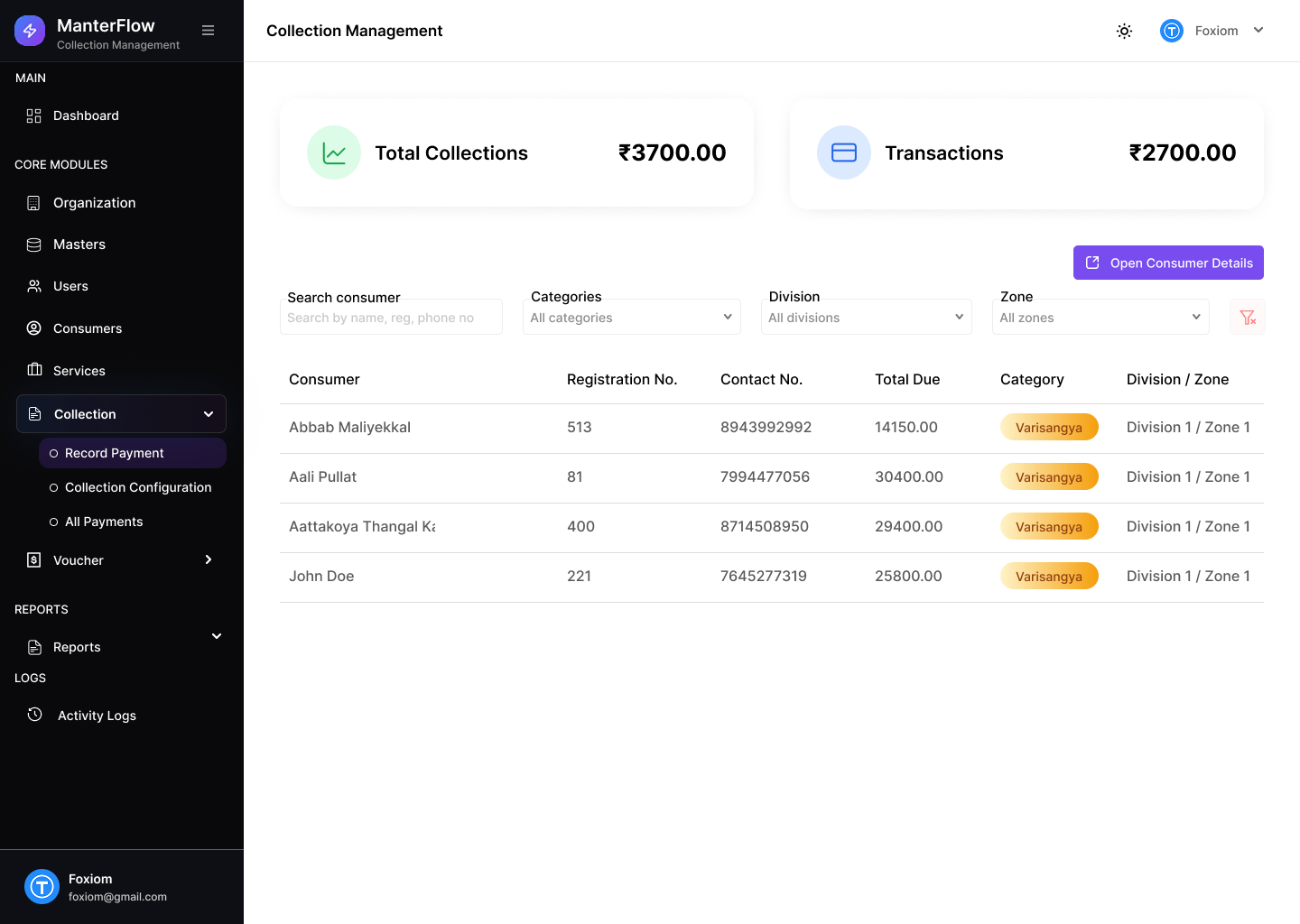The width and height of the screenshot is (1300, 924).
Task: Click the Activity Logs clock icon
Action: click(x=35, y=715)
